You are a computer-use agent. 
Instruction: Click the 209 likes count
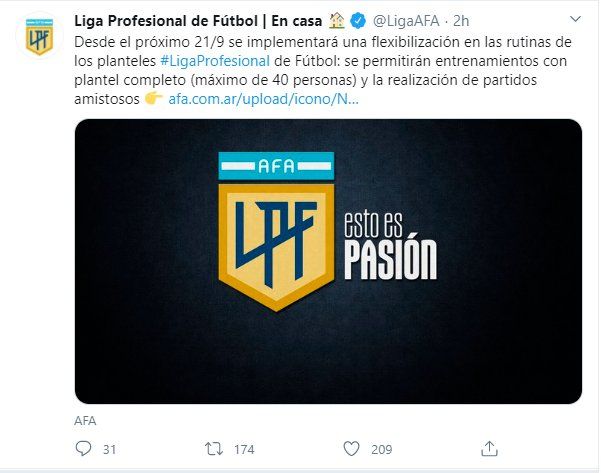381,449
